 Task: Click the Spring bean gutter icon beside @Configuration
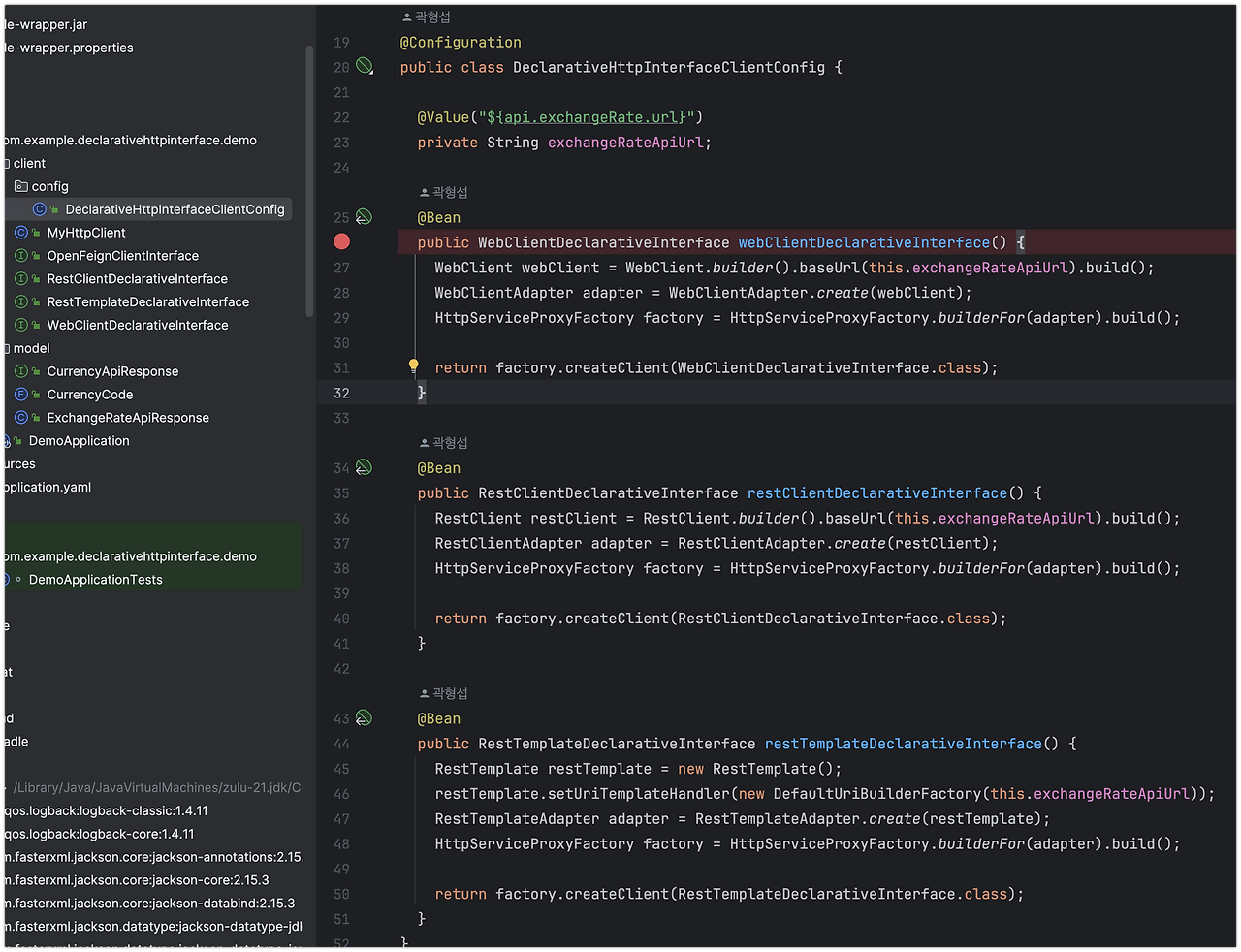pos(364,66)
